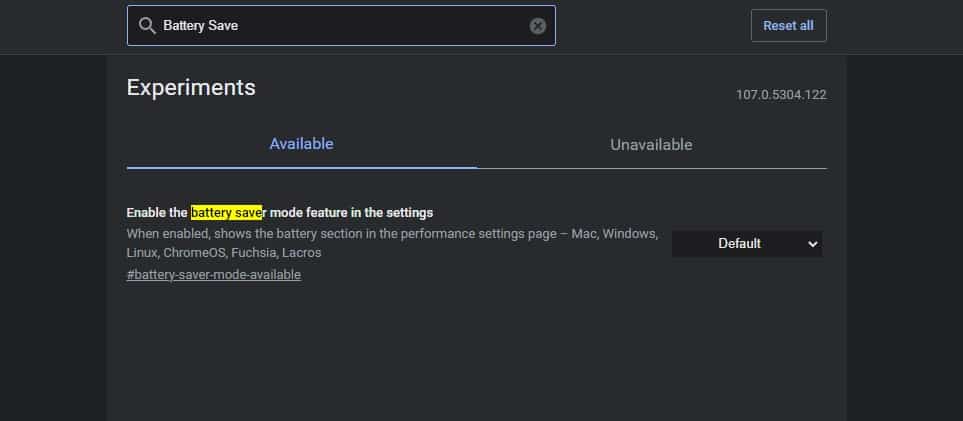Screen dimensions: 963x421
Task: Click the Reset all button
Action: [788, 26]
